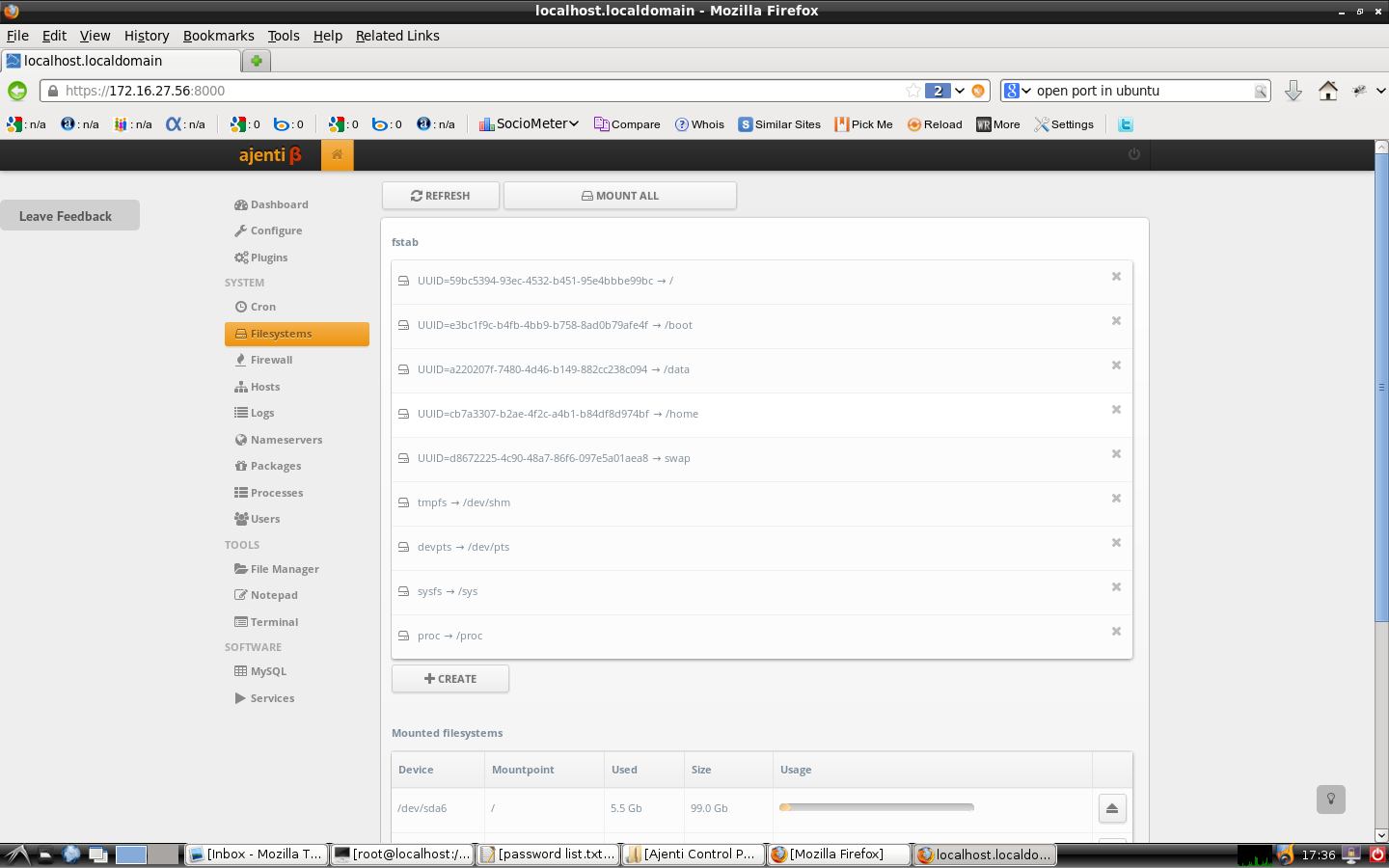The image size is (1389, 868).
Task: Remove the /boot fstab entry
Action: click(1116, 321)
